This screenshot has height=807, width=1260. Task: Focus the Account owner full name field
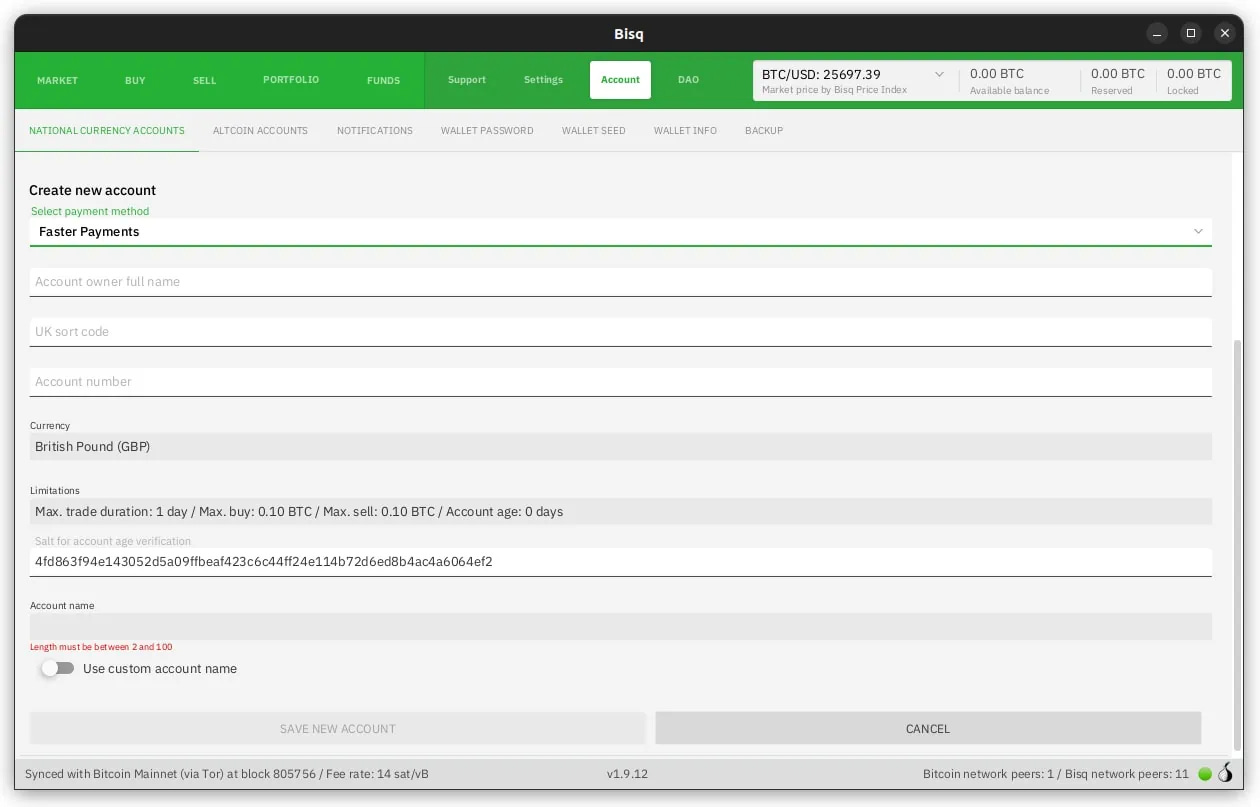pyautogui.click(x=620, y=282)
